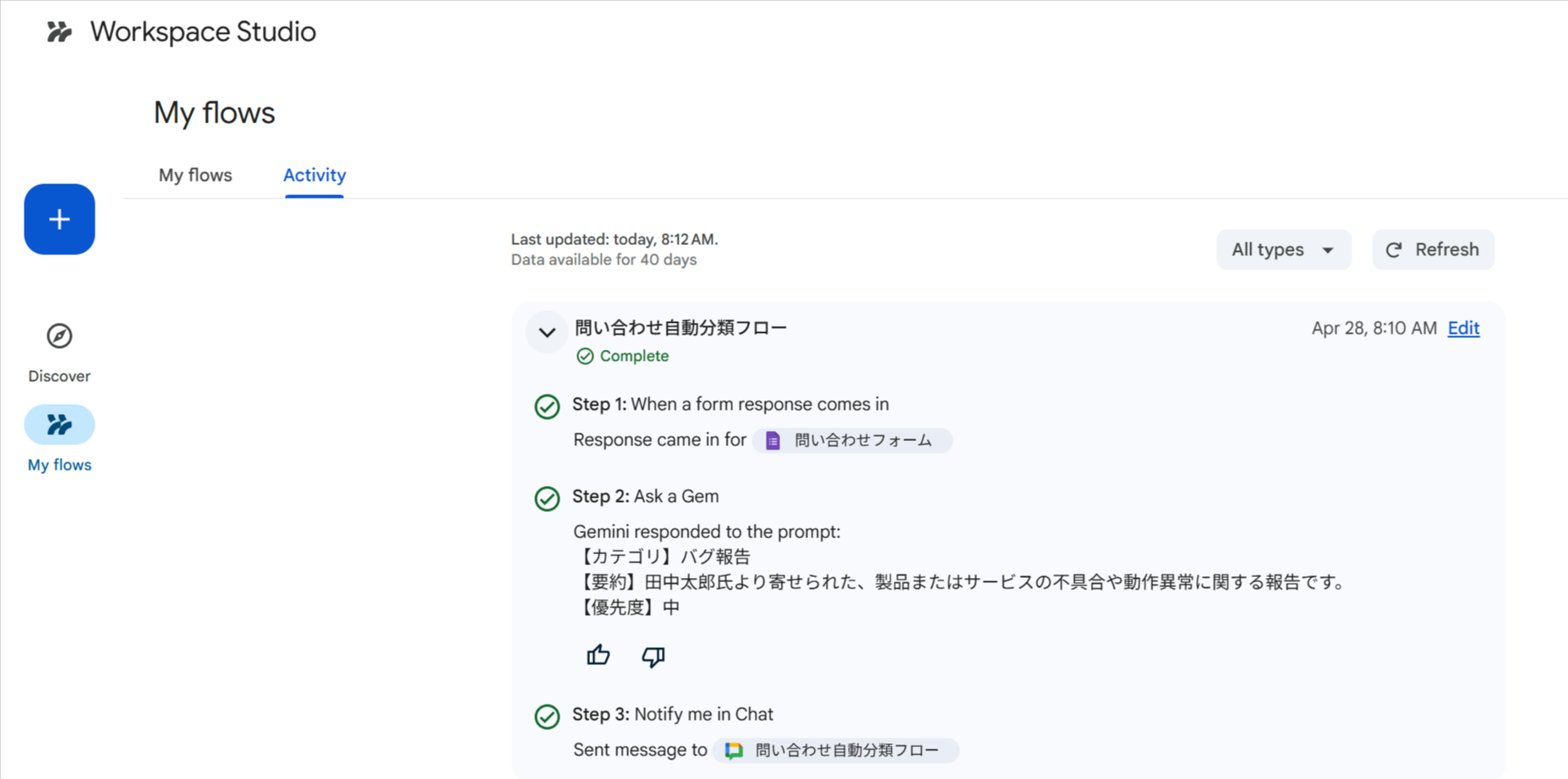Switch to the My flows tab

195,176
